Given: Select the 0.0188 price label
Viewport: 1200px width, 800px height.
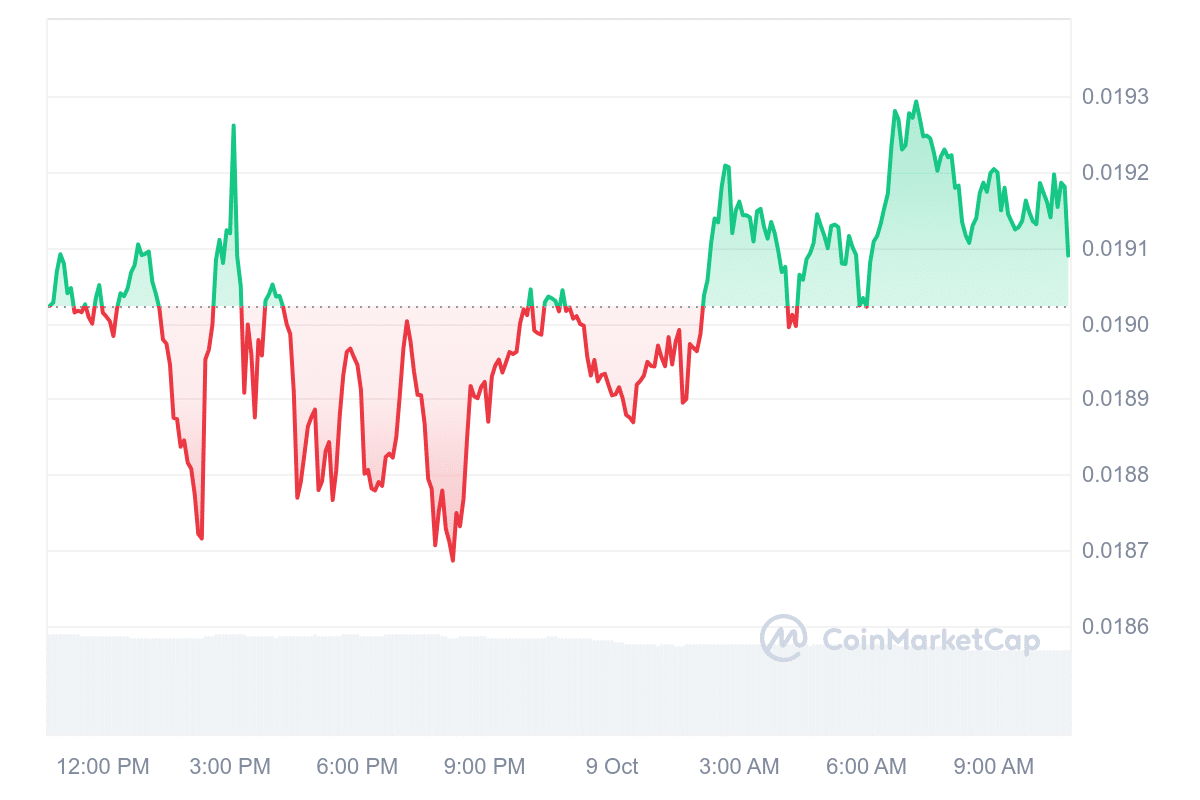Looking at the screenshot, I should [x=1115, y=475].
